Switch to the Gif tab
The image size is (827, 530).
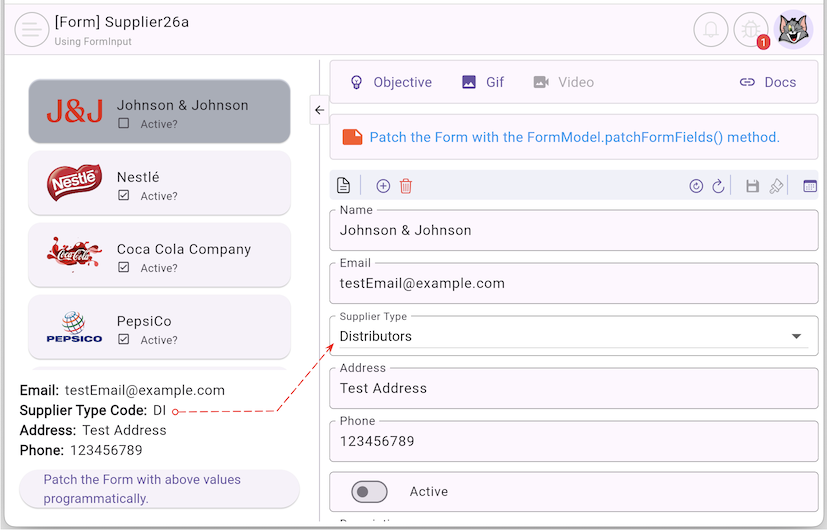(483, 82)
